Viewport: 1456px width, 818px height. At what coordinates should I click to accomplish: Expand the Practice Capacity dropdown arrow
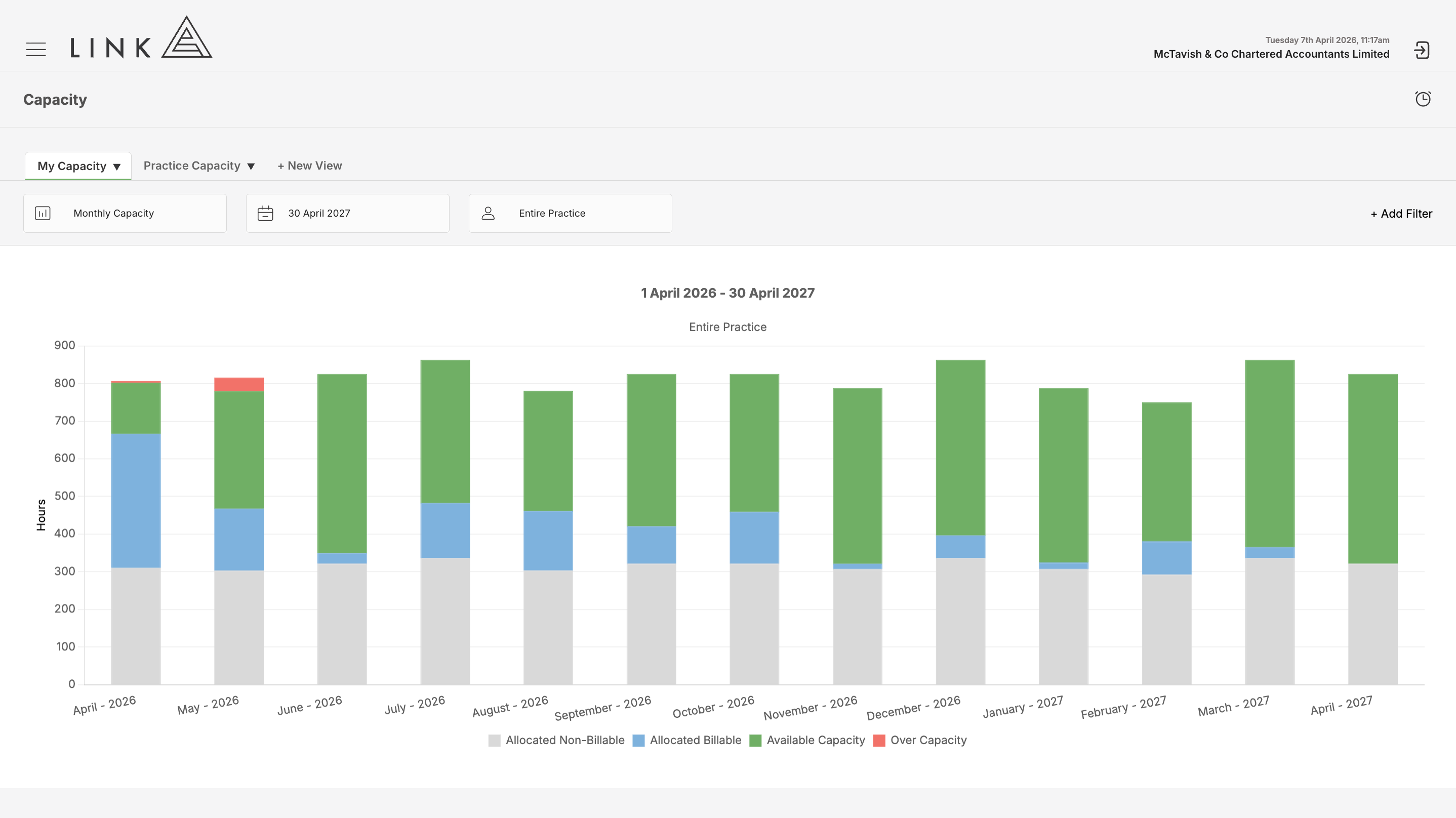tap(251, 166)
